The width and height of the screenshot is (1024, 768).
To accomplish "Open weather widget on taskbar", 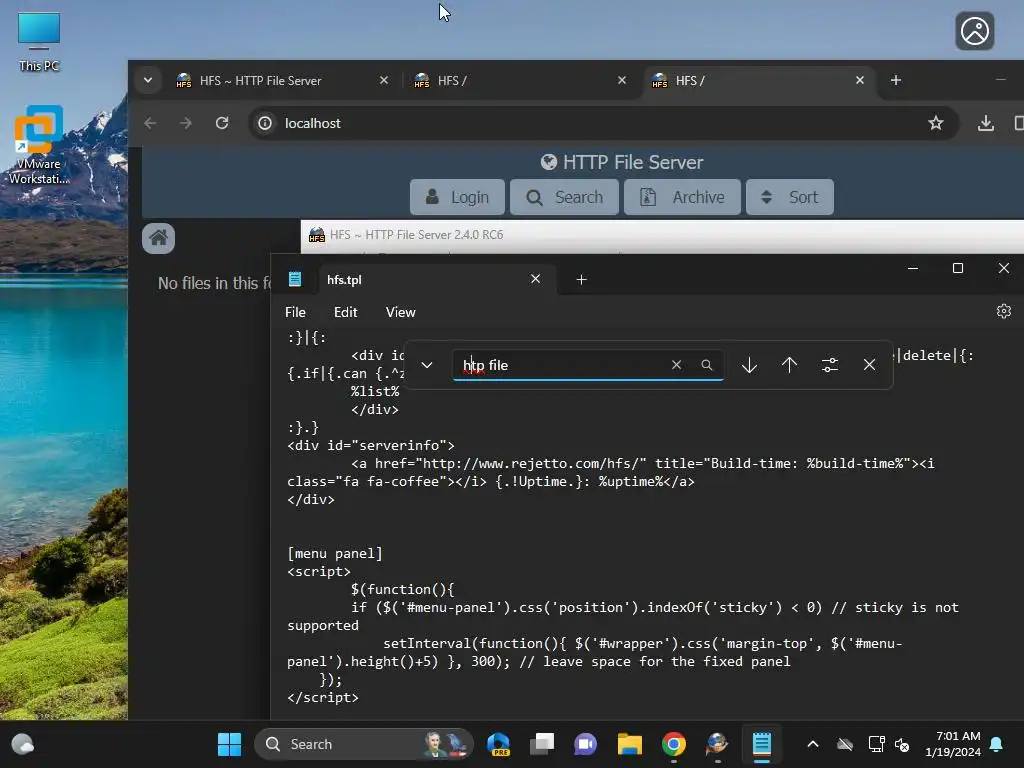I will (x=23, y=744).
